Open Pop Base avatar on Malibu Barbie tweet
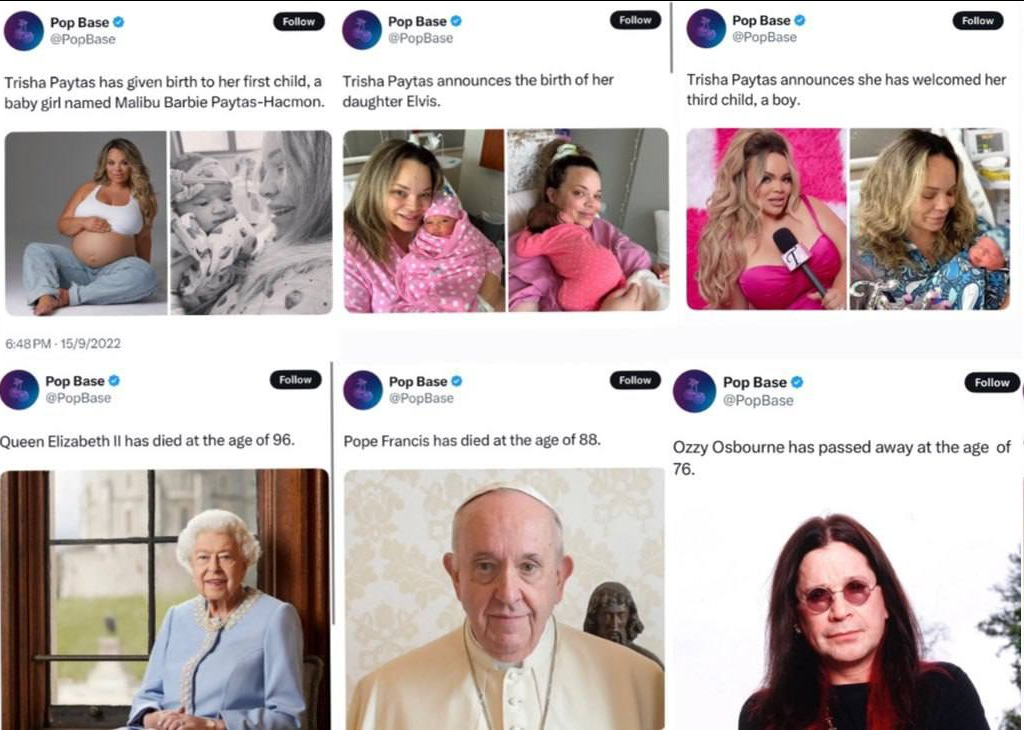 24,31
